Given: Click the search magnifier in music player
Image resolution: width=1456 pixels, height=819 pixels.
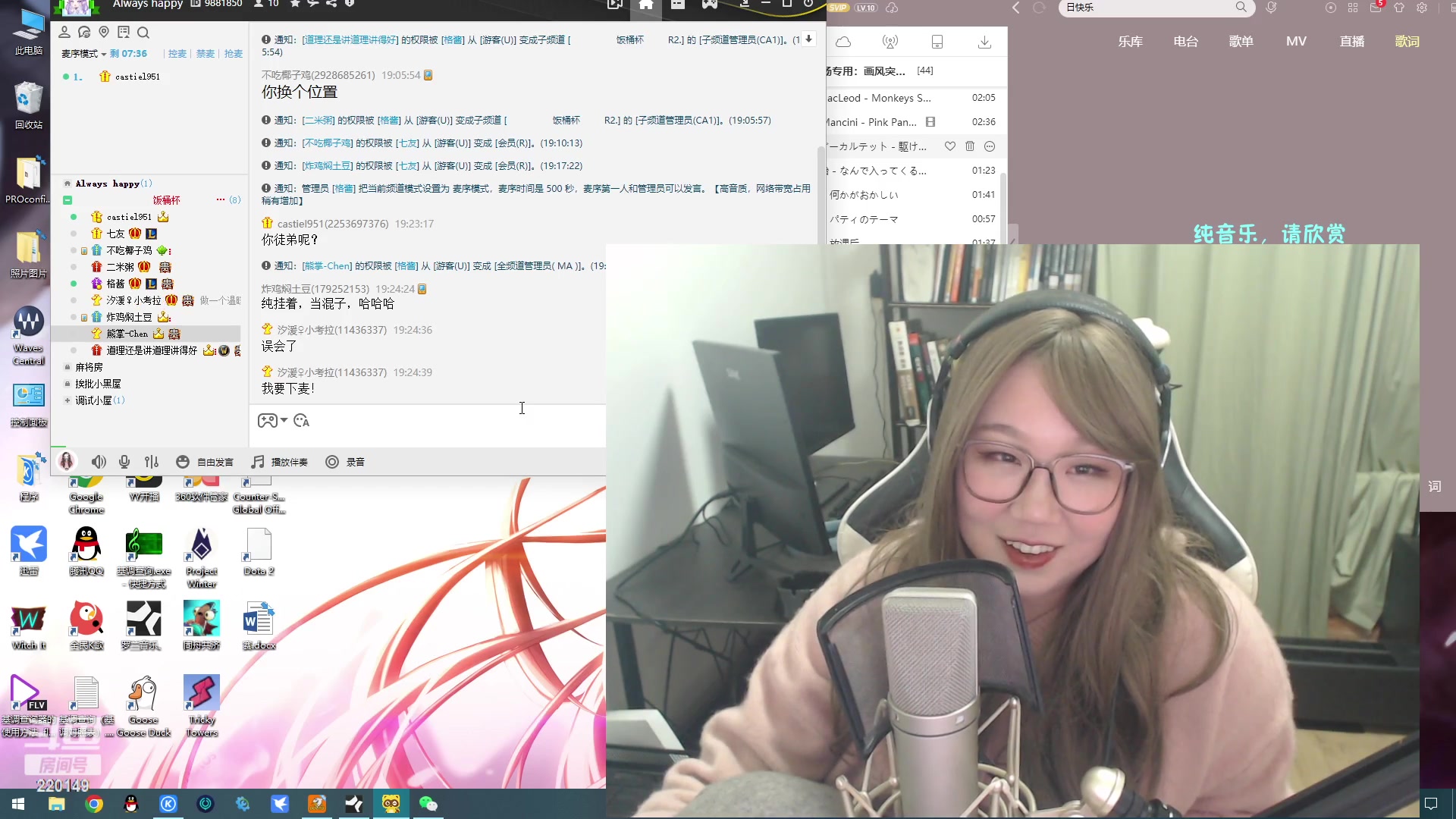Looking at the screenshot, I should [x=1241, y=8].
